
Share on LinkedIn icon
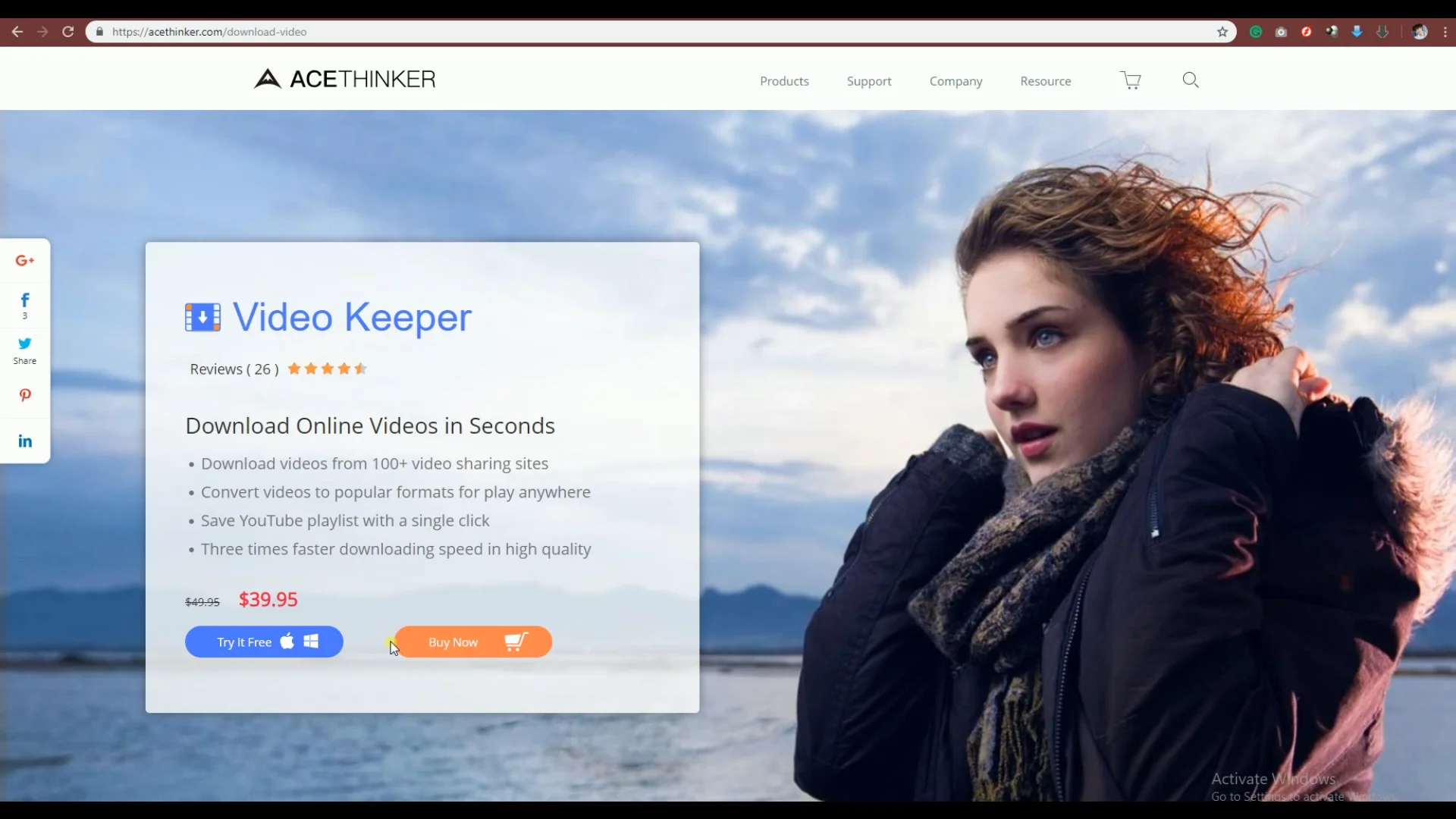(25, 441)
